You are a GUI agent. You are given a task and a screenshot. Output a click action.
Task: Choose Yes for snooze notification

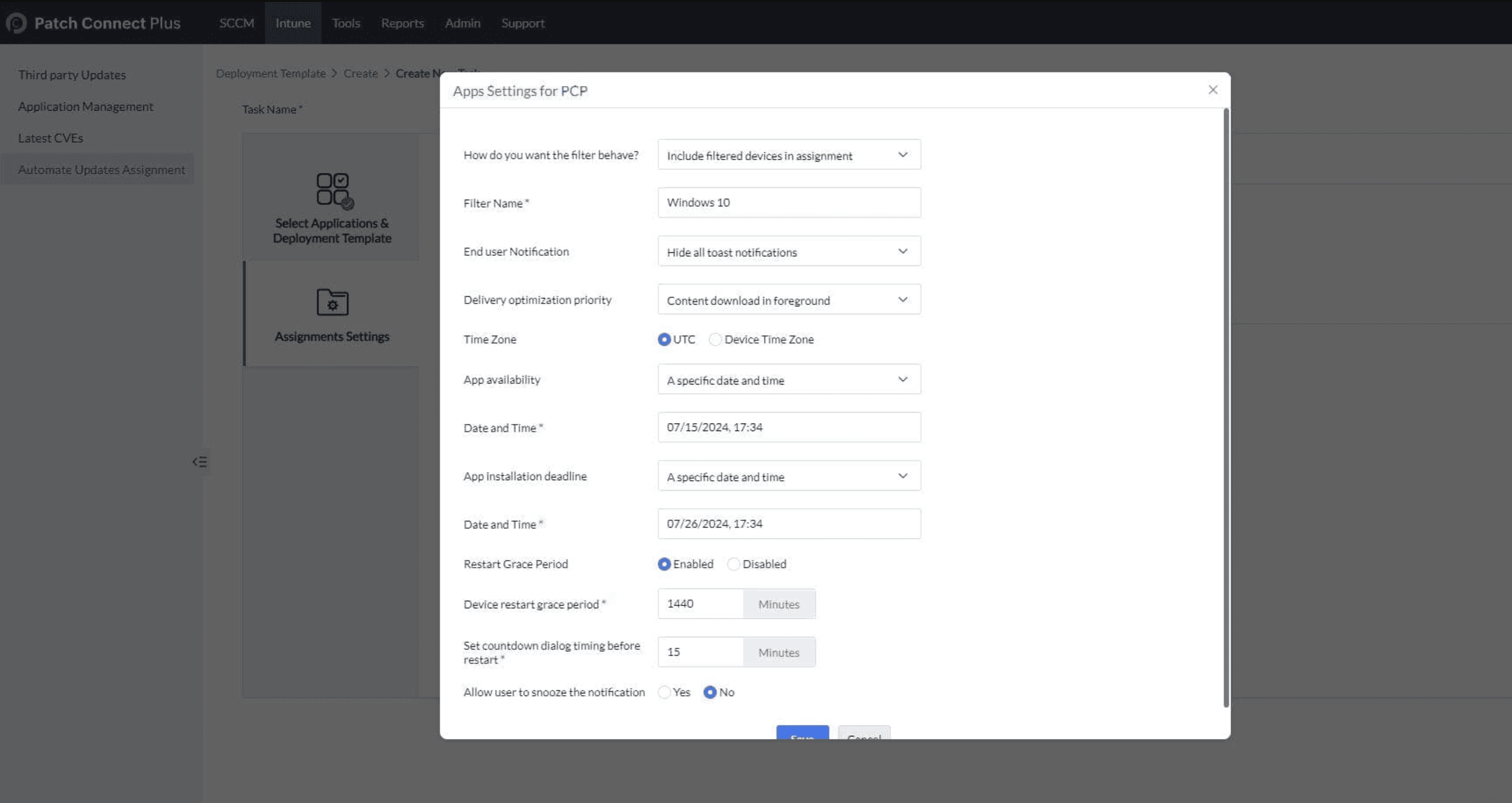pos(664,692)
